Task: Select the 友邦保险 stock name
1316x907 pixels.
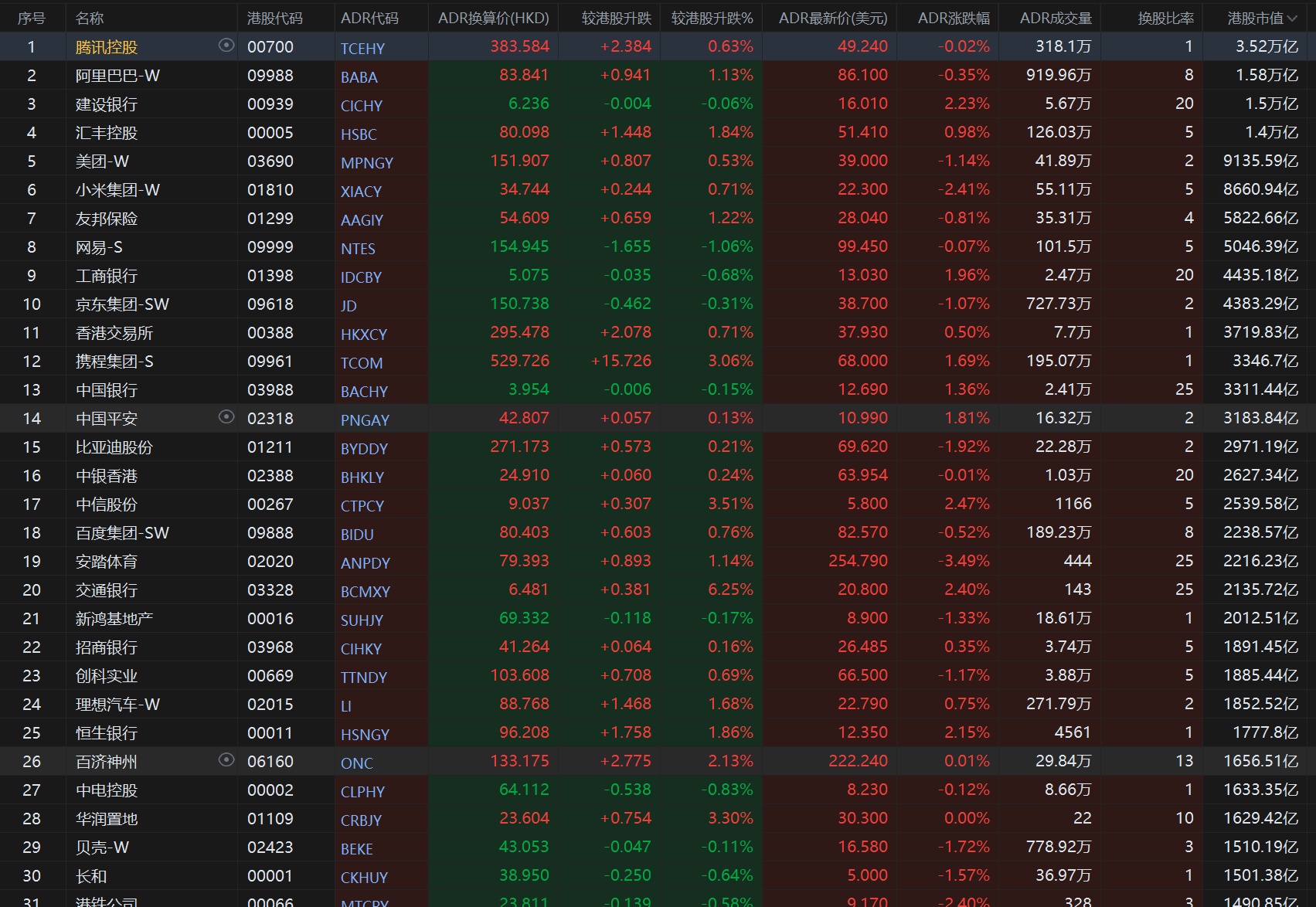Action: (107, 219)
